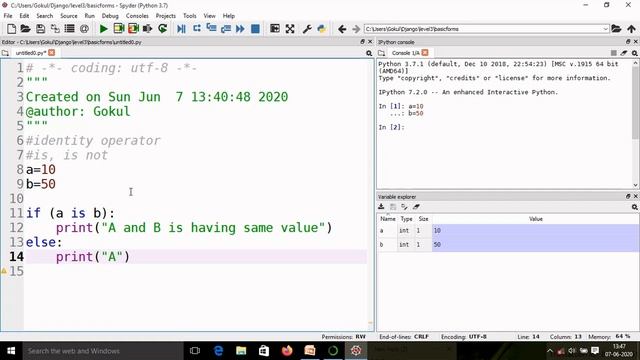The height and width of the screenshot is (360, 640).
Task: Open the Projects menu
Action: [165, 16]
